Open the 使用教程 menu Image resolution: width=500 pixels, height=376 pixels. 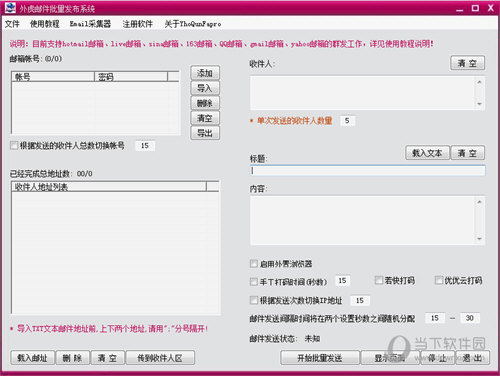click(45, 24)
